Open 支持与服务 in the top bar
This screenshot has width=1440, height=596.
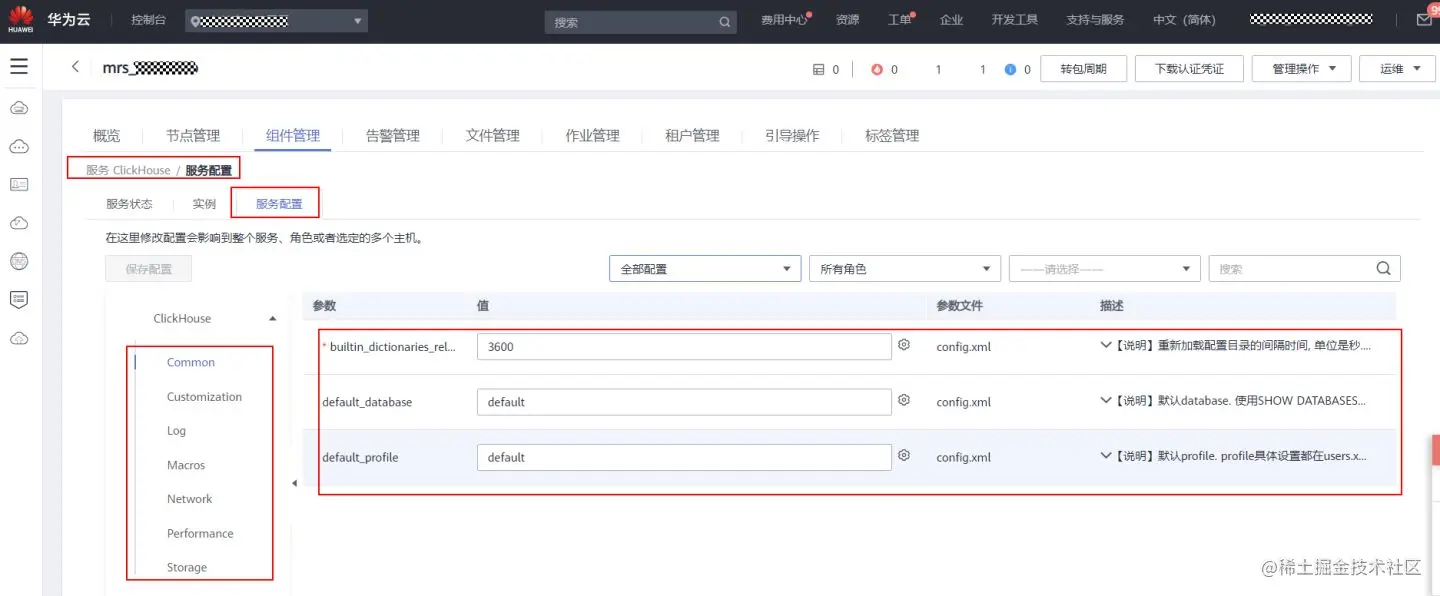(x=1095, y=20)
